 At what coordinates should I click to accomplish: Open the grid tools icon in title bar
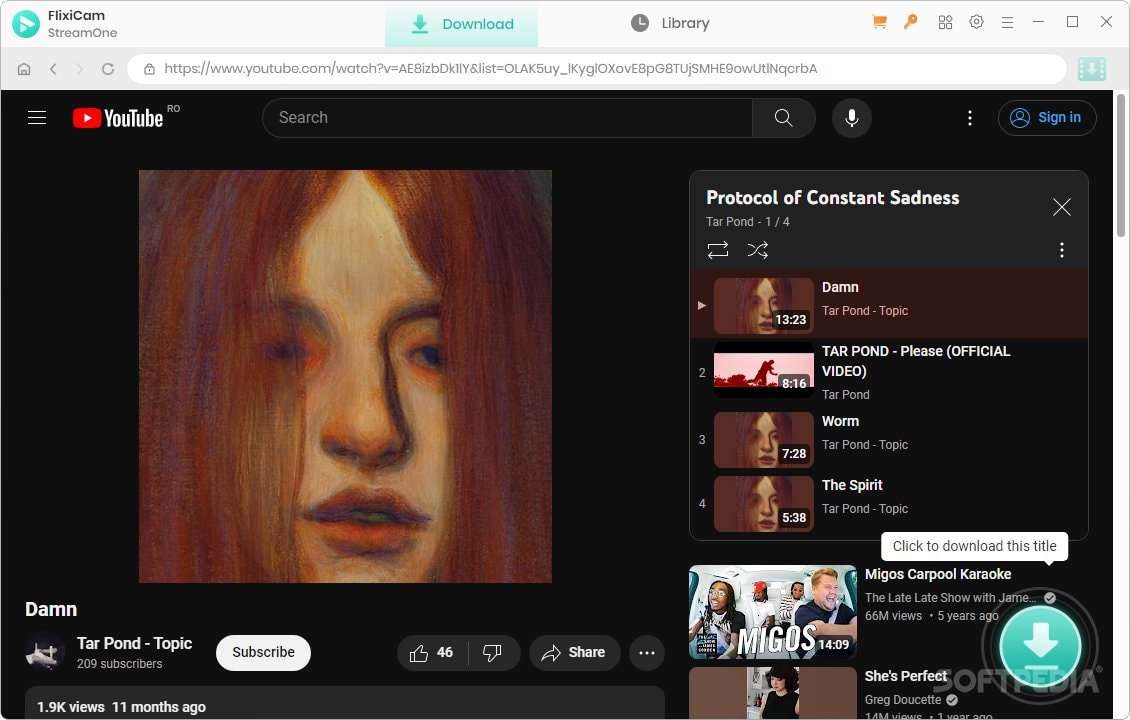pyautogui.click(x=946, y=22)
